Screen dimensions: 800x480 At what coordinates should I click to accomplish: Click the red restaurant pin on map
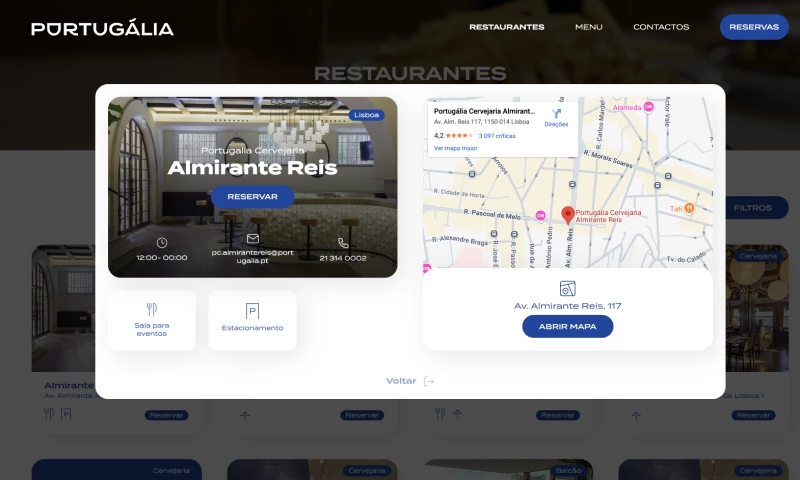pyautogui.click(x=568, y=215)
